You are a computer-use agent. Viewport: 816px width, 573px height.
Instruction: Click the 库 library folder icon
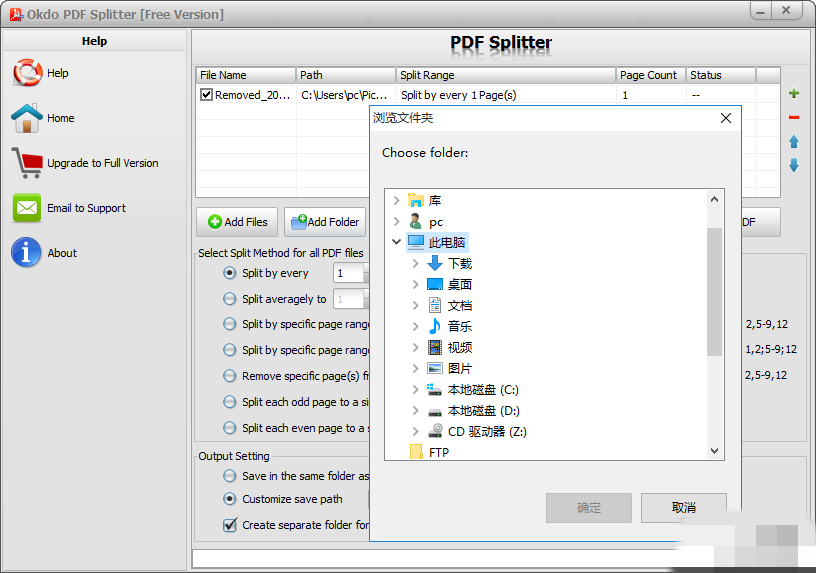click(x=416, y=200)
